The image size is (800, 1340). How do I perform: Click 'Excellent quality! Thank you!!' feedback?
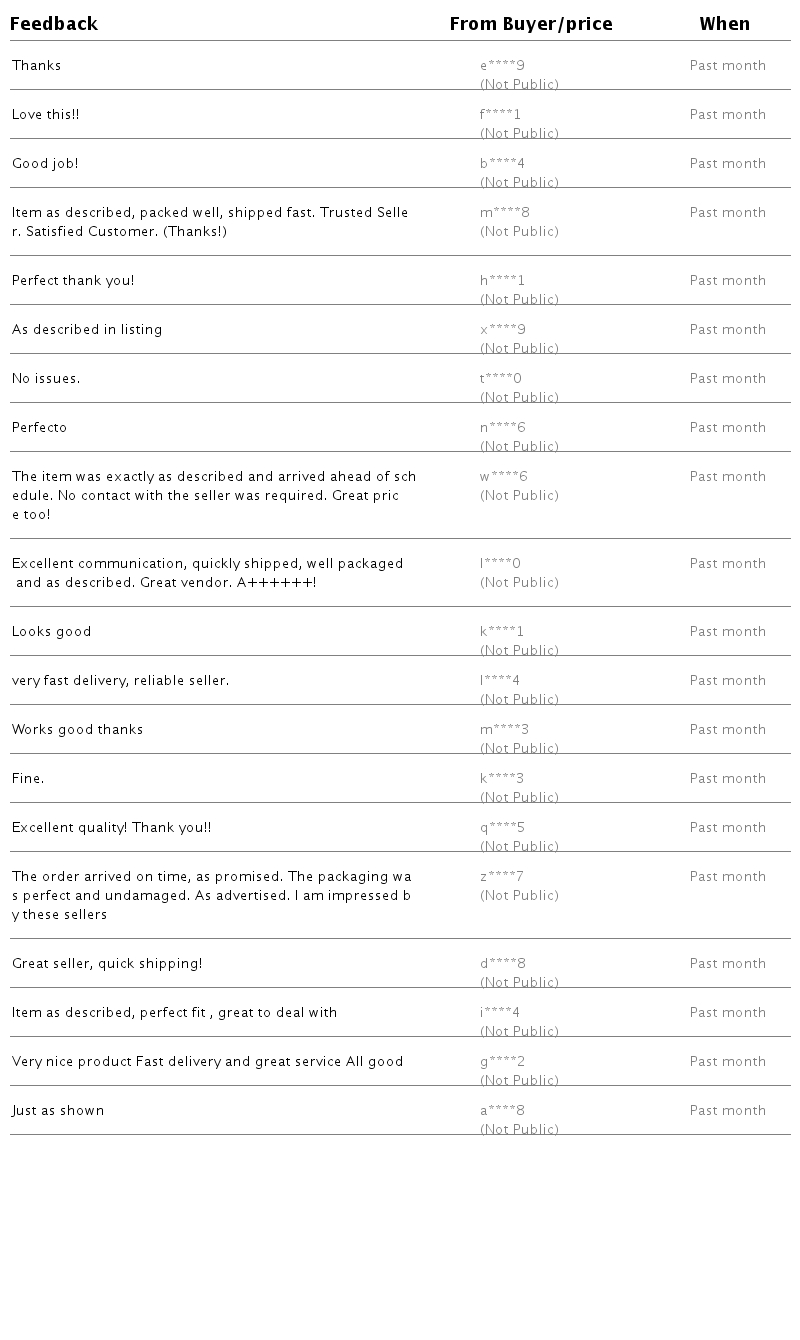click(111, 828)
